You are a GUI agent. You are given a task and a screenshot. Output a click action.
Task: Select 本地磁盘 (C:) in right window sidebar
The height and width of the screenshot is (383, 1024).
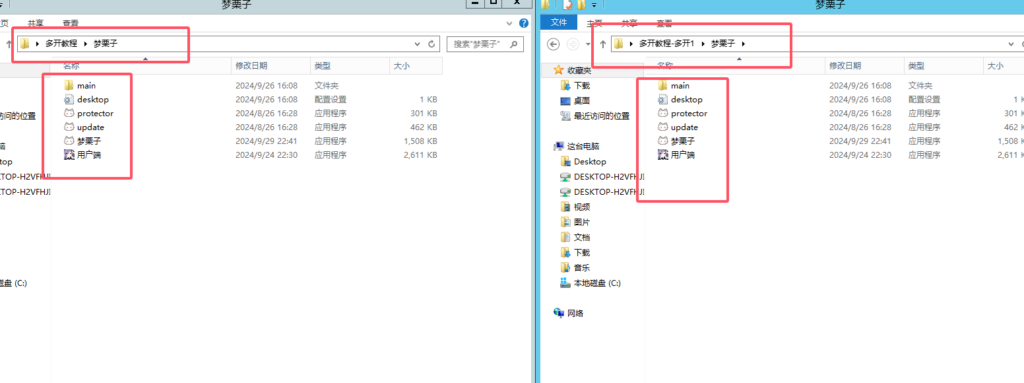click(597, 283)
